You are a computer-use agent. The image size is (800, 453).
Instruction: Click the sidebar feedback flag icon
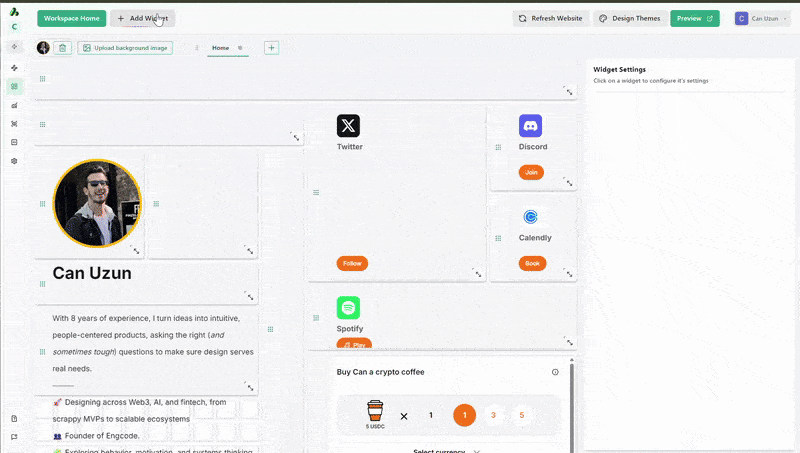tap(14, 437)
